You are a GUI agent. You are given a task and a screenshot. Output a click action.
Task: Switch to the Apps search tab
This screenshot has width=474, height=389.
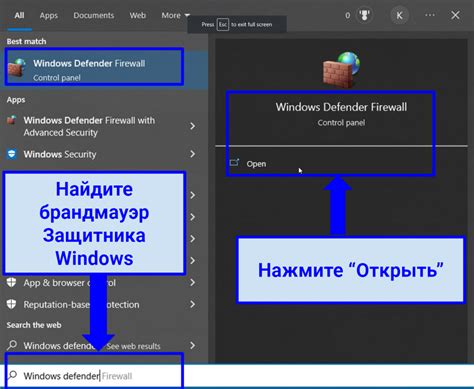click(x=49, y=15)
